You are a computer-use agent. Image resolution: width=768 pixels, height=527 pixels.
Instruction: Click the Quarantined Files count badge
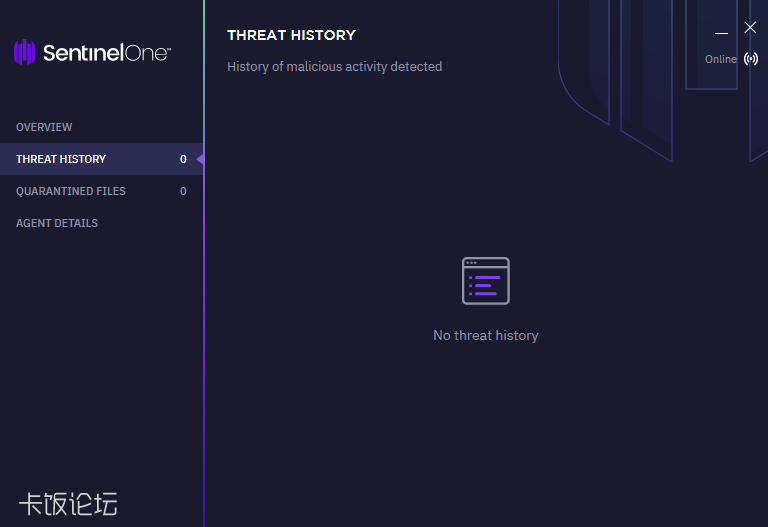(183, 191)
